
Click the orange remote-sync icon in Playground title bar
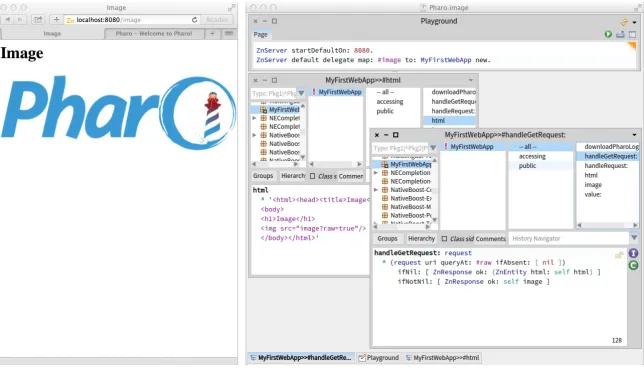point(624,22)
